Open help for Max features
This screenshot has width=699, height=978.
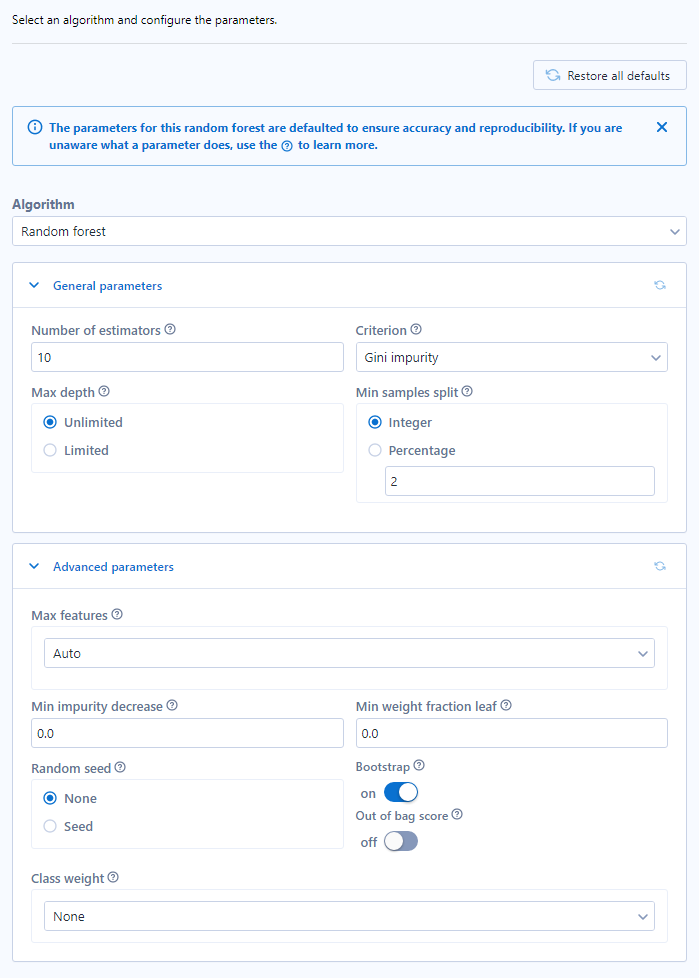pyautogui.click(x=117, y=614)
